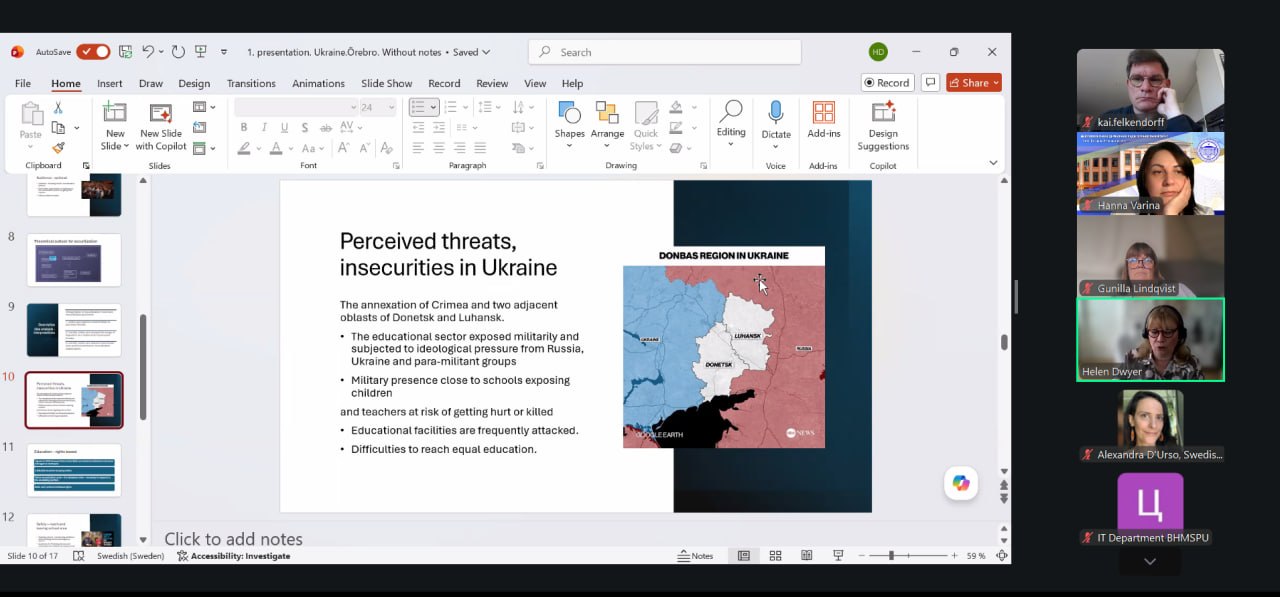
Task: Click the Cut scissors icon
Action: 58,108
